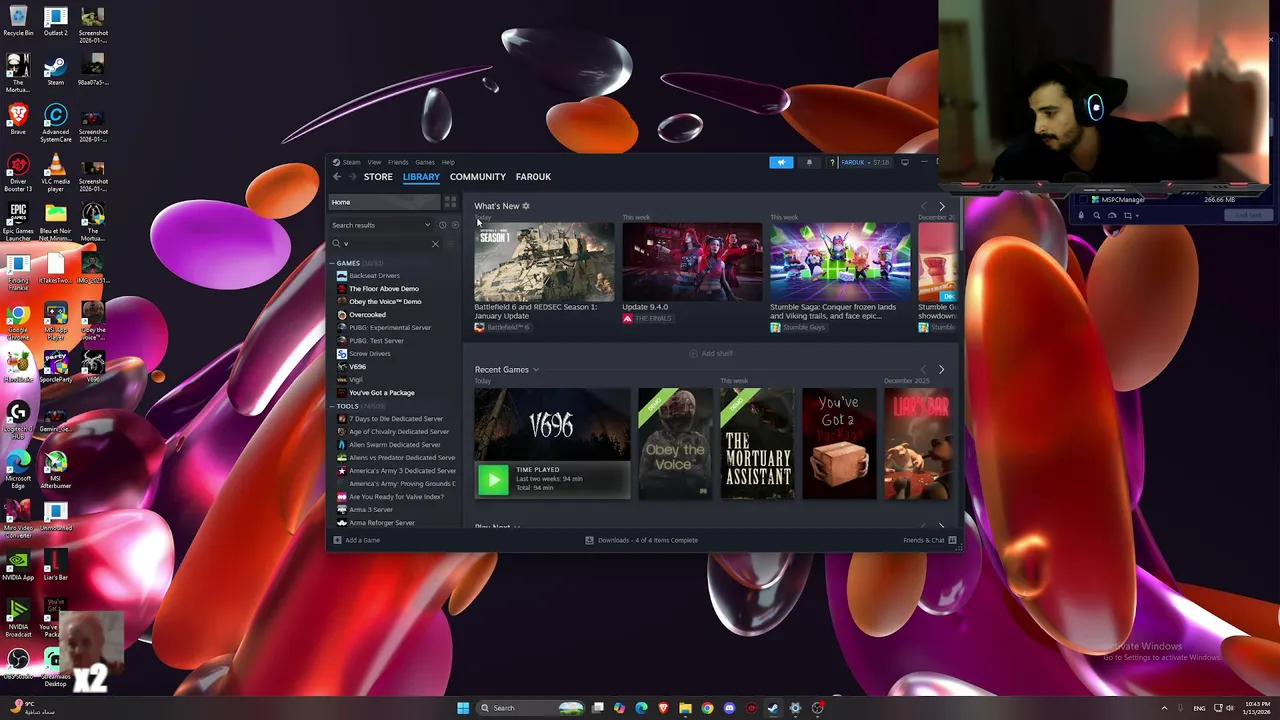Sort library by recent activity clock icon
This screenshot has width=1280, height=720.
pos(442,225)
